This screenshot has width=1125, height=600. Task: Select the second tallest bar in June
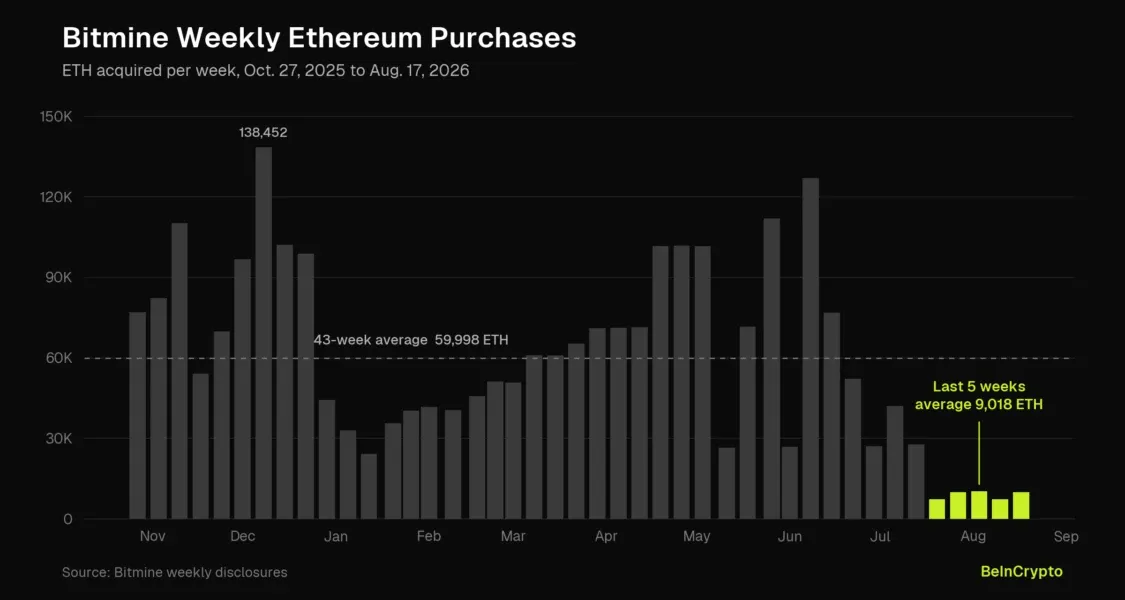772,369
